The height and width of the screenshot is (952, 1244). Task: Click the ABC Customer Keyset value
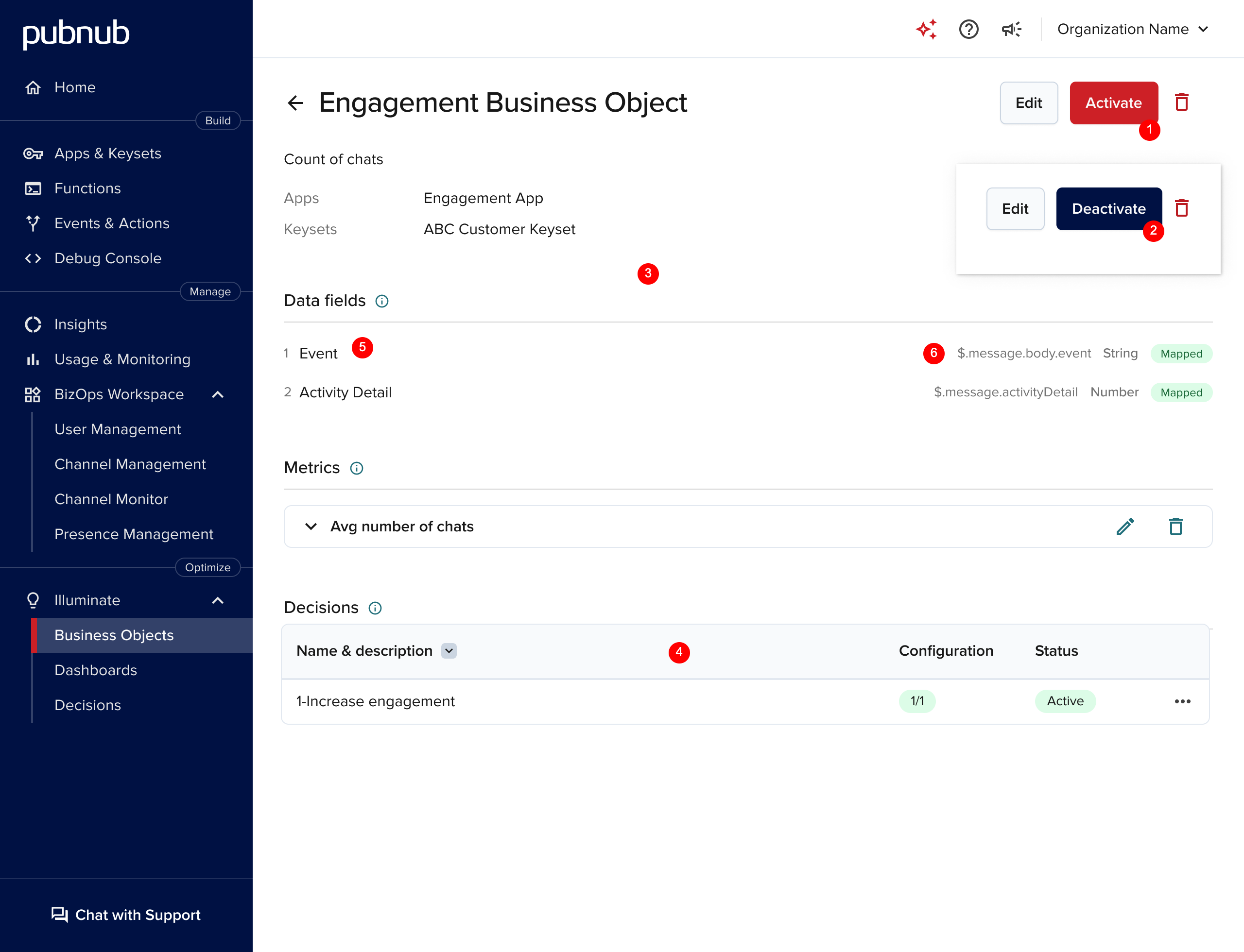(x=499, y=229)
